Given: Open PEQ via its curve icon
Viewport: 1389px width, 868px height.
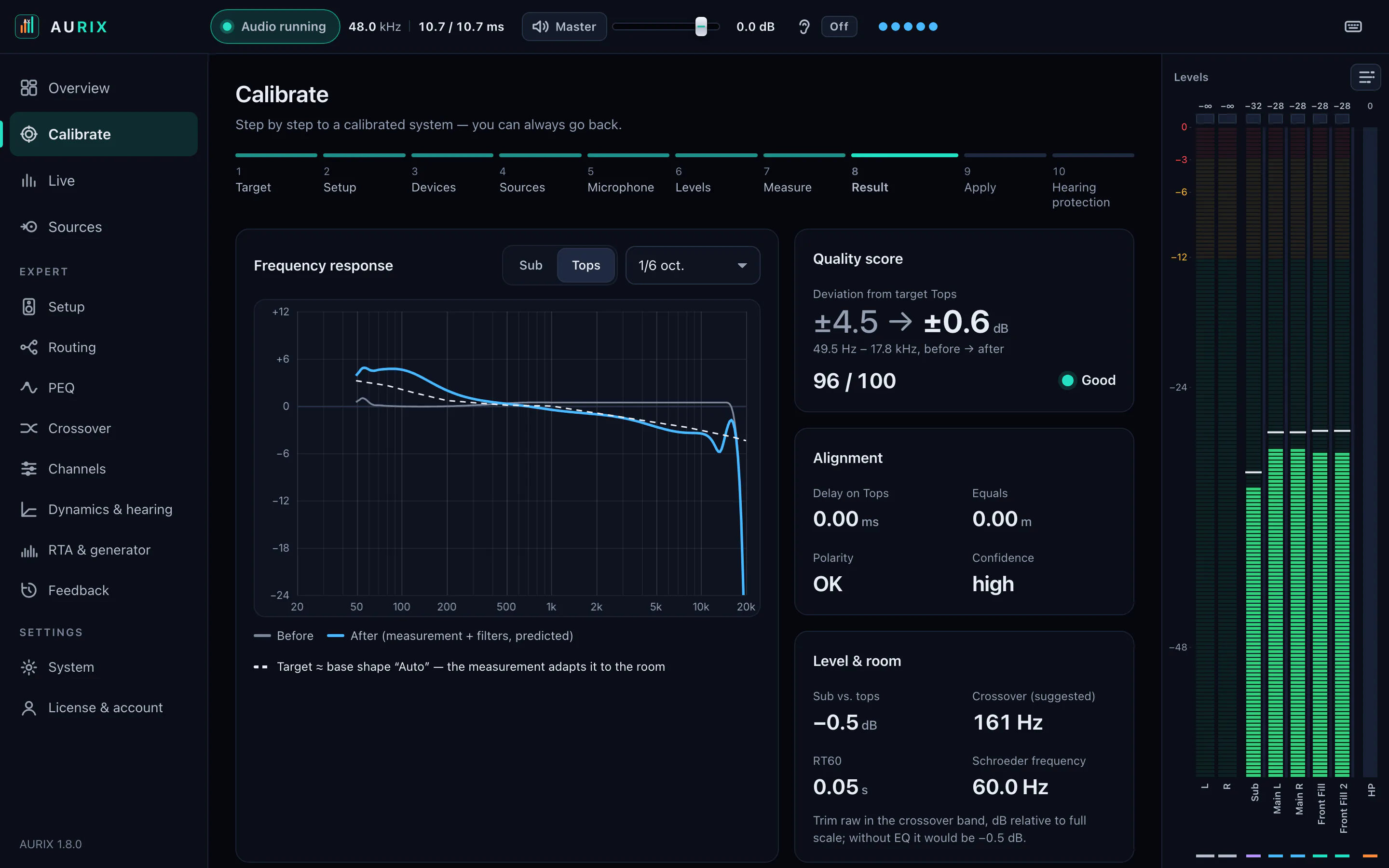Looking at the screenshot, I should click(29, 388).
